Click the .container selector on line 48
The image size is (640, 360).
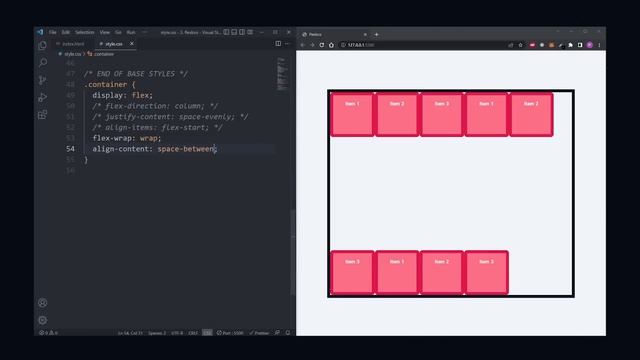(x=106, y=84)
